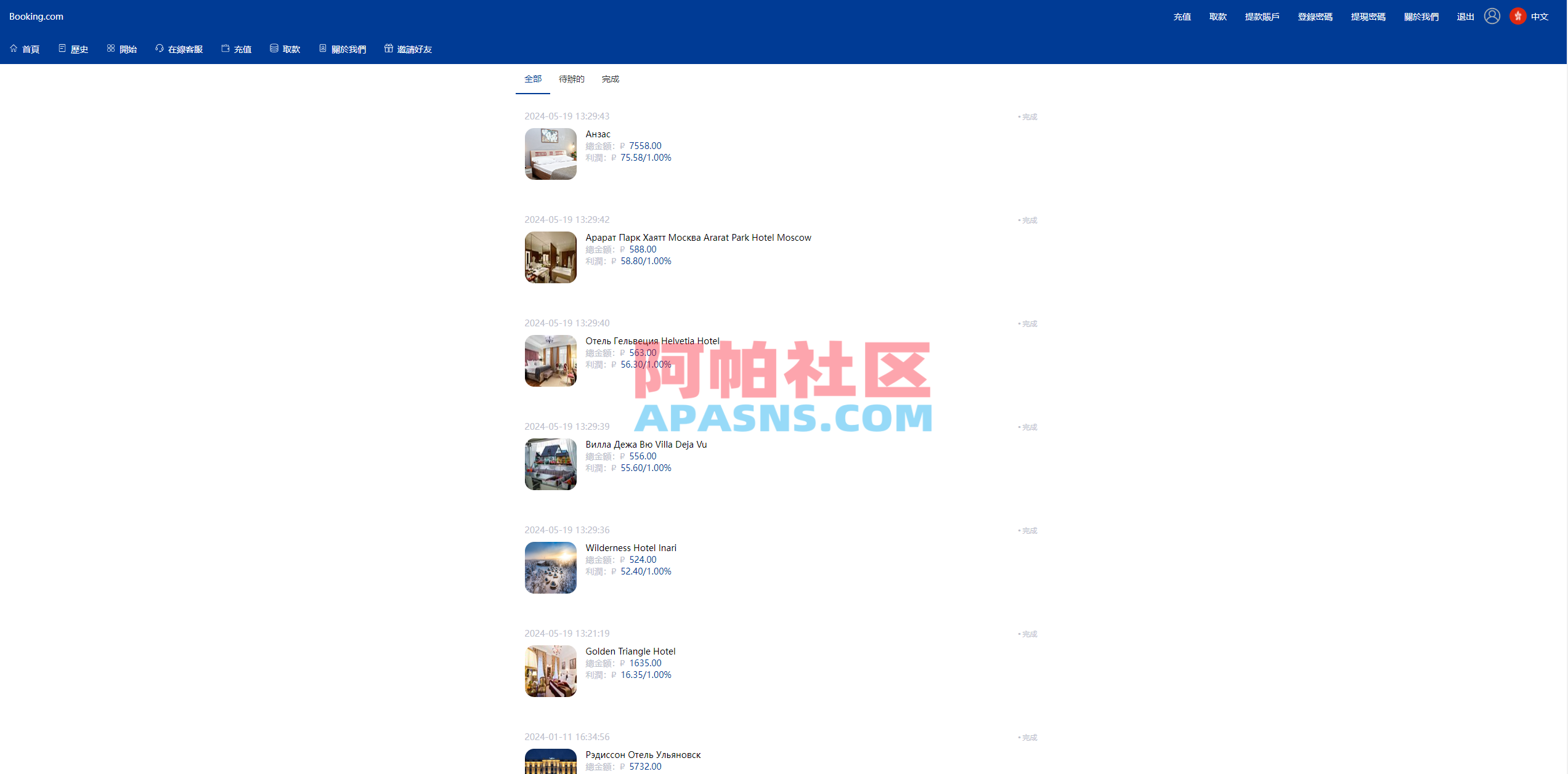Open 邀請好友 via the gift icon
Image resolution: width=1568 pixels, height=774 pixels.
[x=388, y=48]
